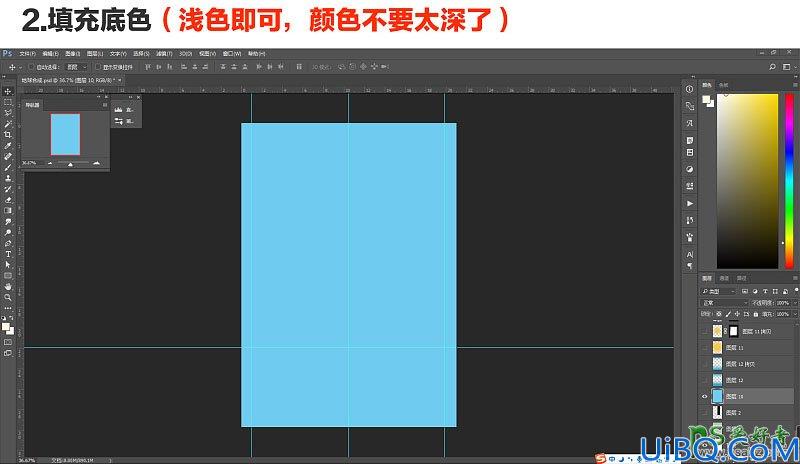The image size is (800, 464).
Task: Open the Filter (滤镜) menu
Action: [x=164, y=54]
